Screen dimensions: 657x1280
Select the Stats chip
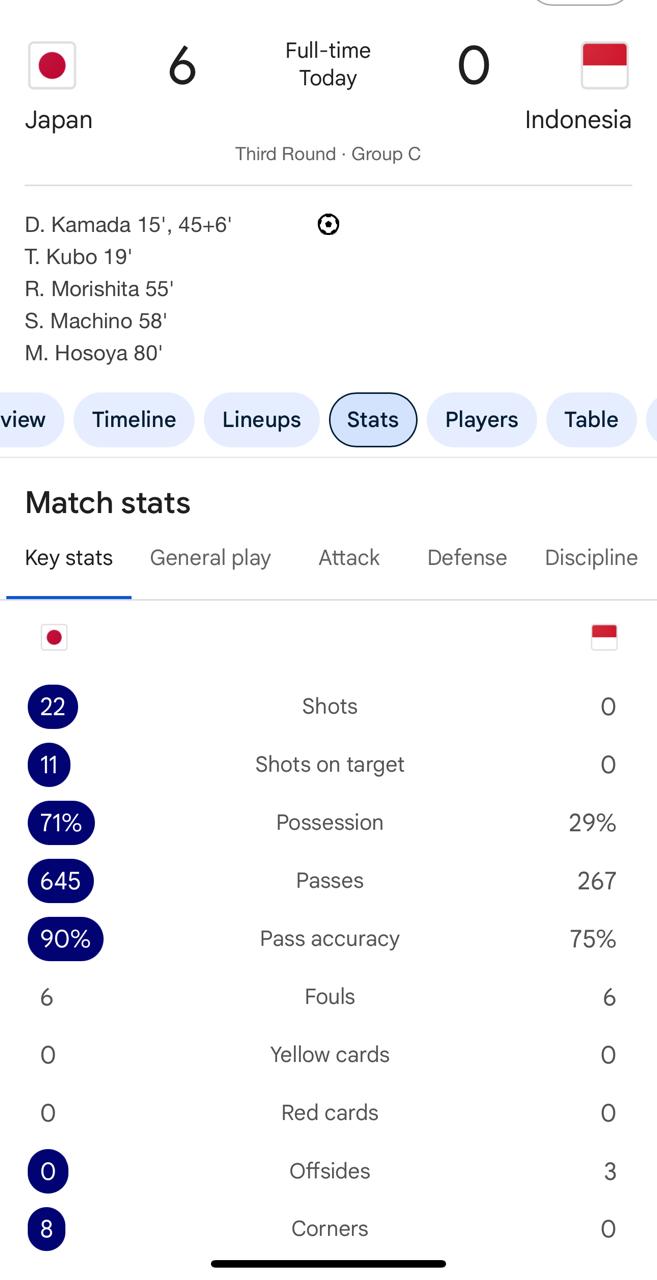[373, 420]
